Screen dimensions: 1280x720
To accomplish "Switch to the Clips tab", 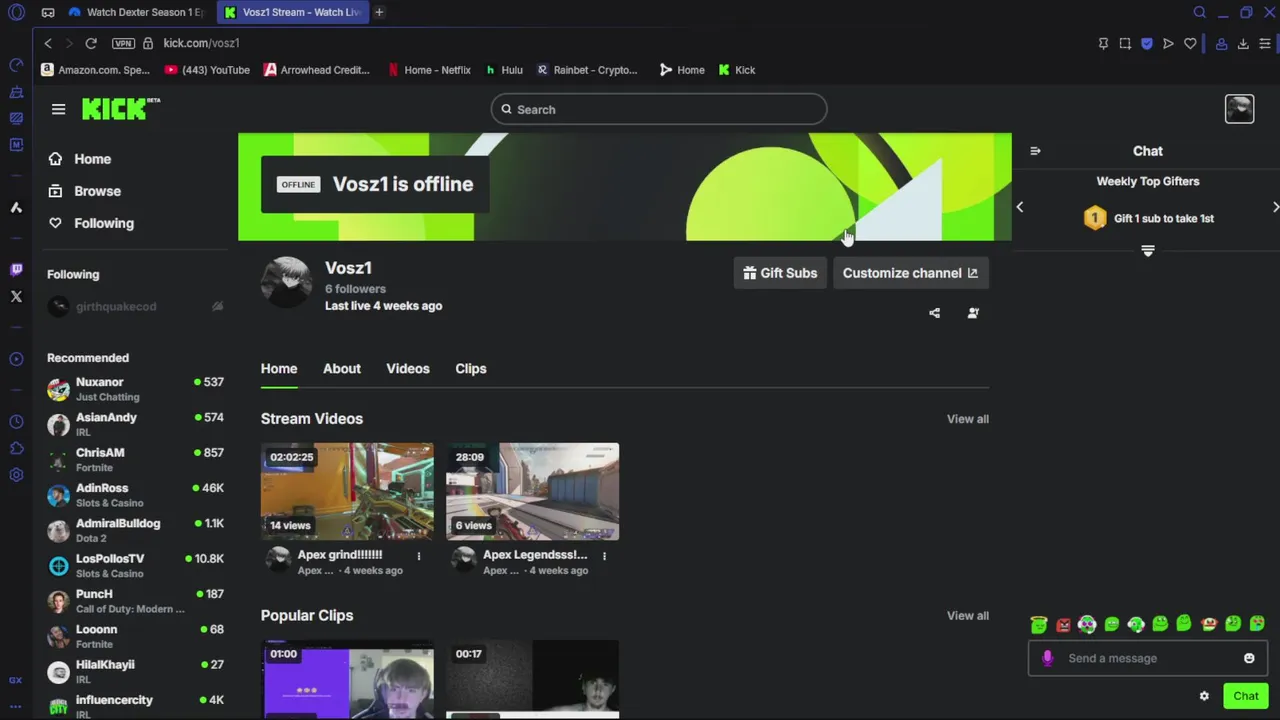I will click(471, 369).
